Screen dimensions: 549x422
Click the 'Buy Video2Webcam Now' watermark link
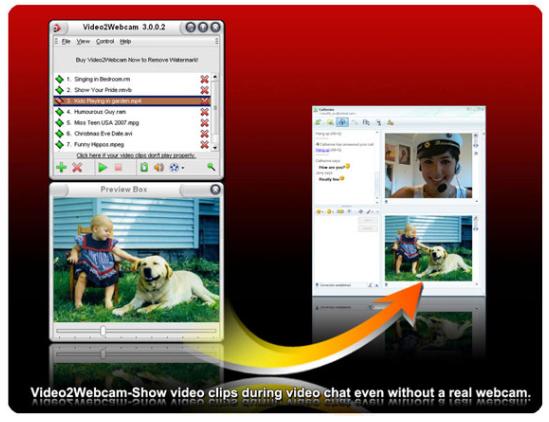137,60
